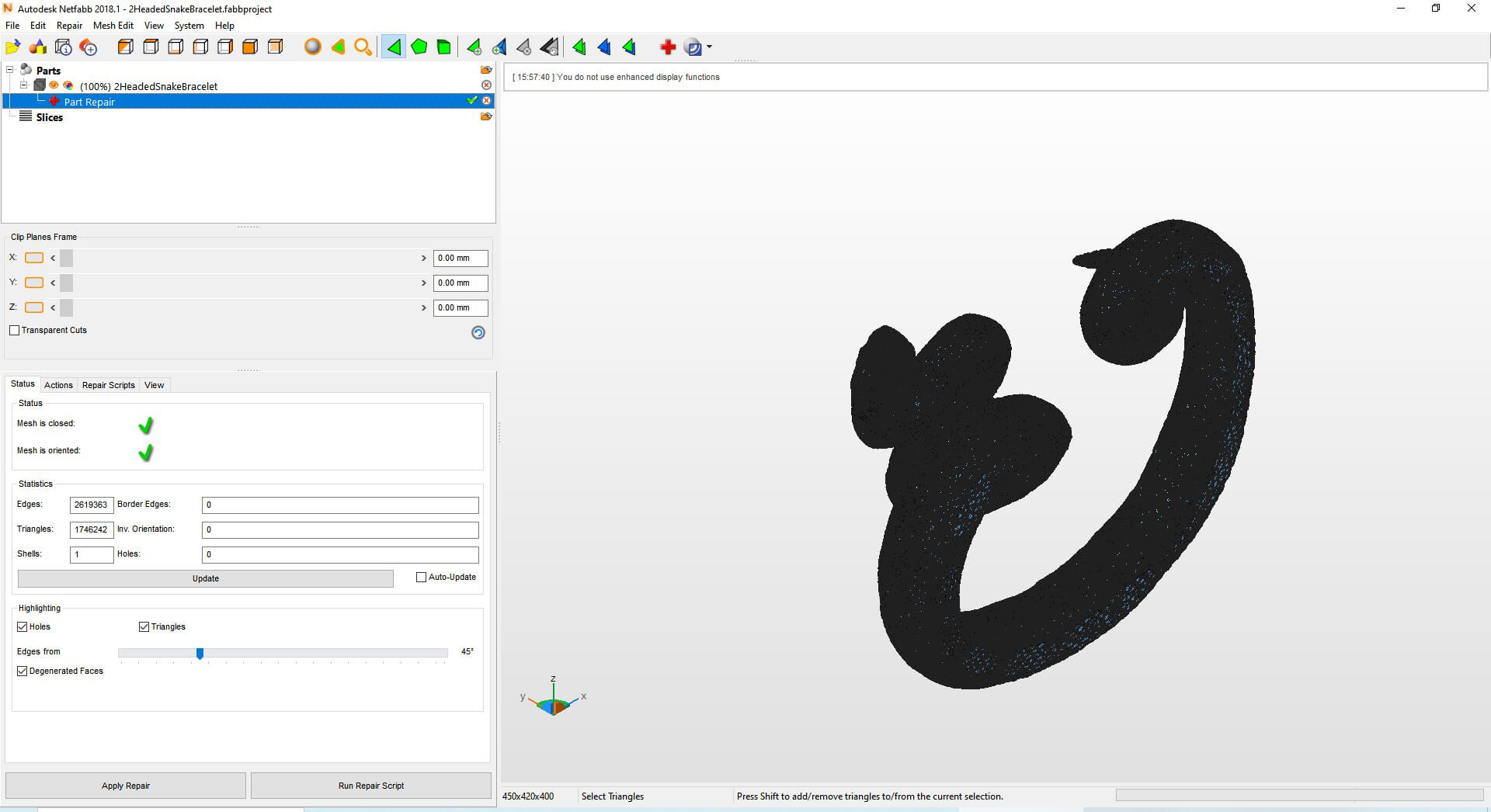This screenshot has width=1491, height=812.
Task: Click the add triangle icon with plus
Action: (474, 47)
